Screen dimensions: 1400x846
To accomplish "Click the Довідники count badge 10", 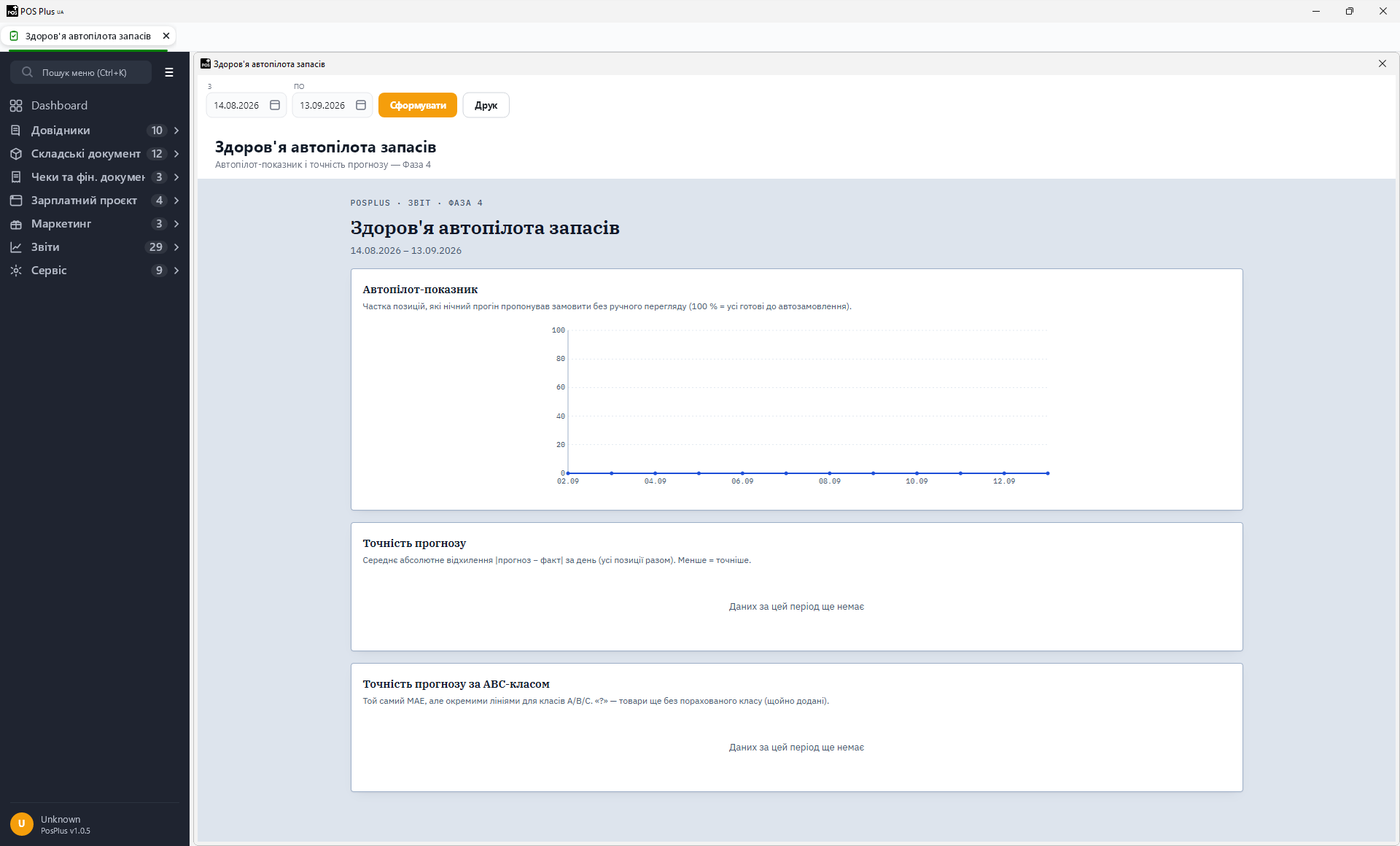I will (x=157, y=131).
